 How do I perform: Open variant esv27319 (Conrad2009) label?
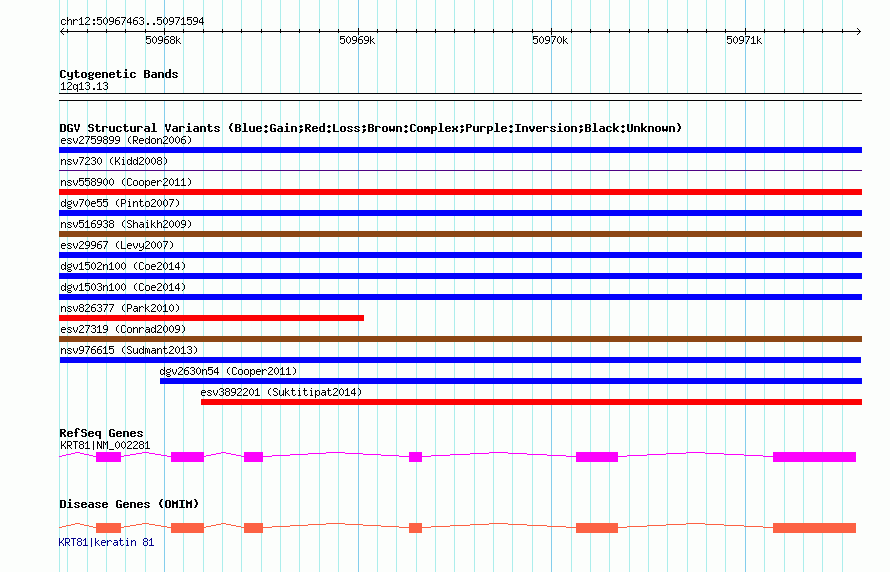[x=123, y=329]
